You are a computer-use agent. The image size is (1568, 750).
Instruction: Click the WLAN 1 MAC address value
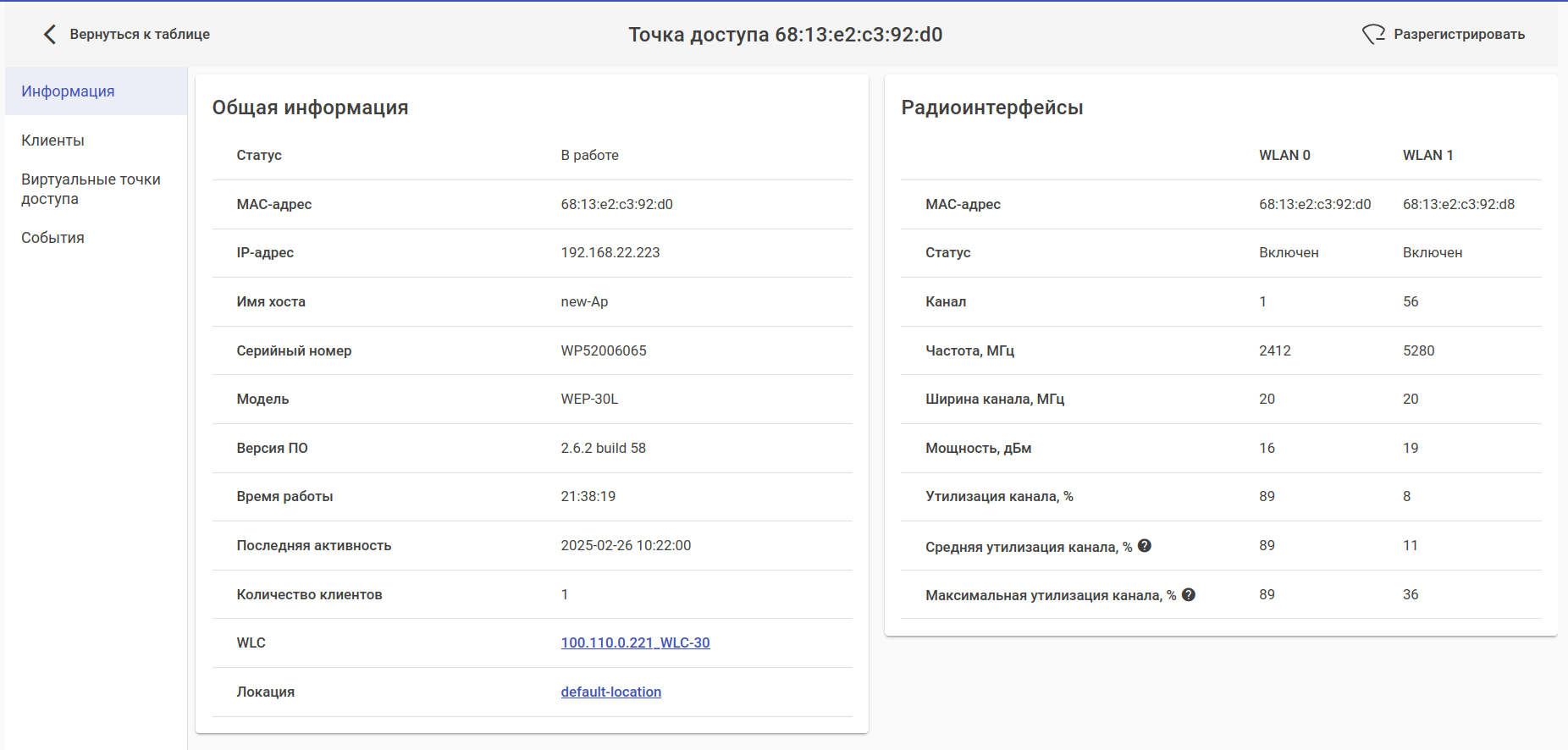point(1458,205)
